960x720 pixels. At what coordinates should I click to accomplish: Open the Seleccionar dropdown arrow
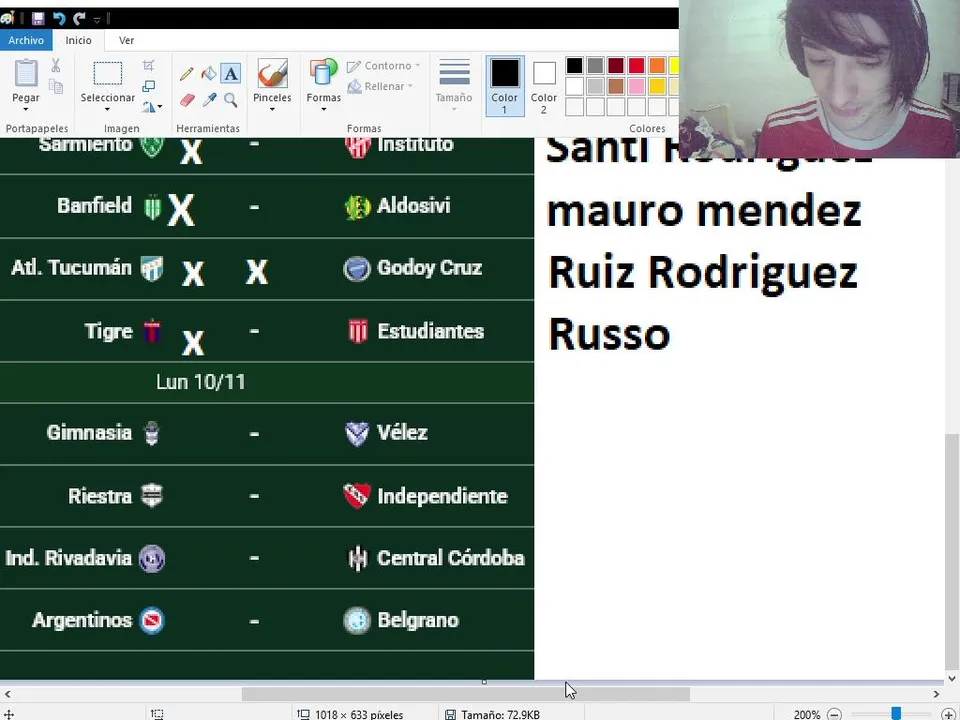point(107,110)
